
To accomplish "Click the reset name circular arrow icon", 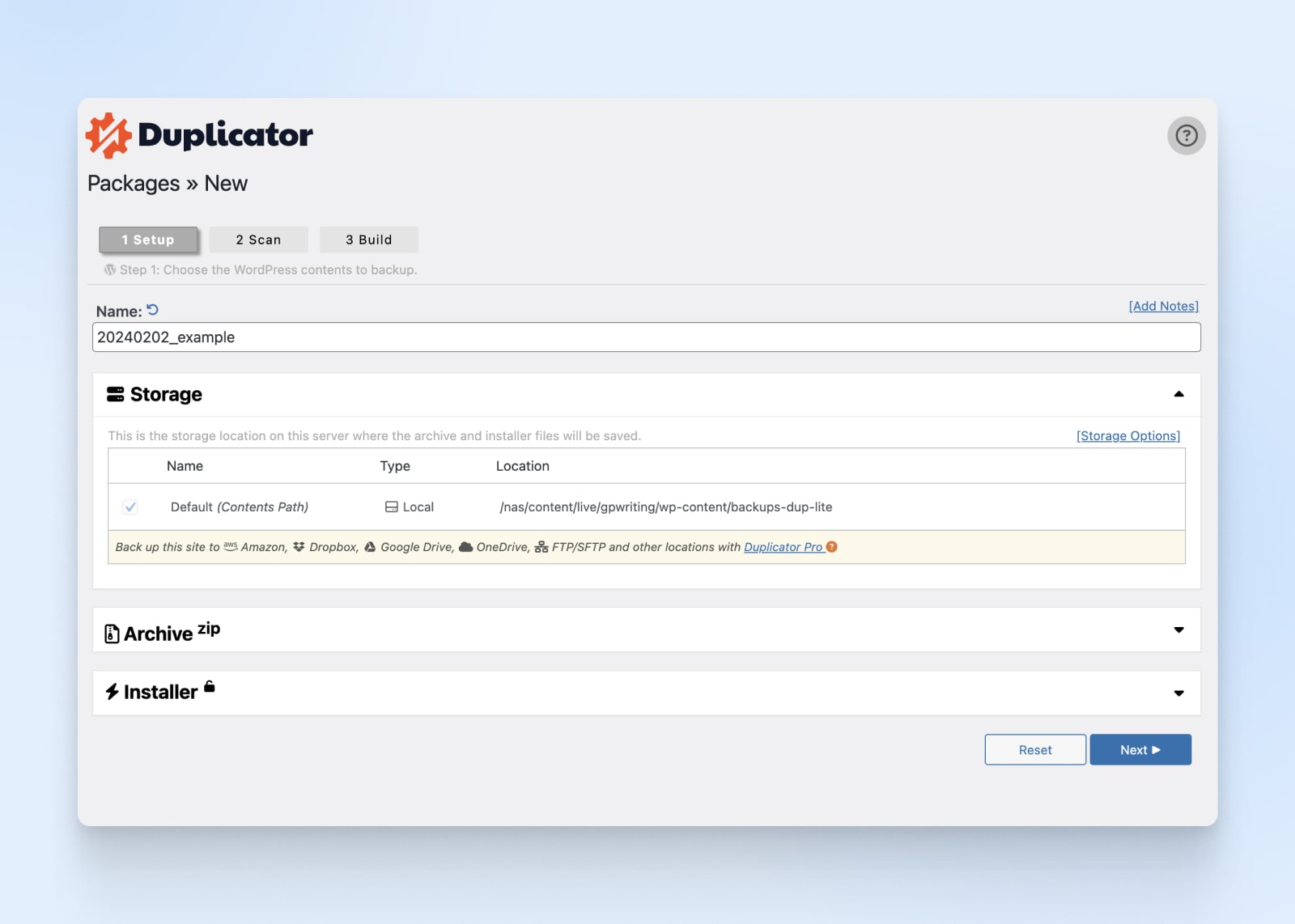I will 152,310.
